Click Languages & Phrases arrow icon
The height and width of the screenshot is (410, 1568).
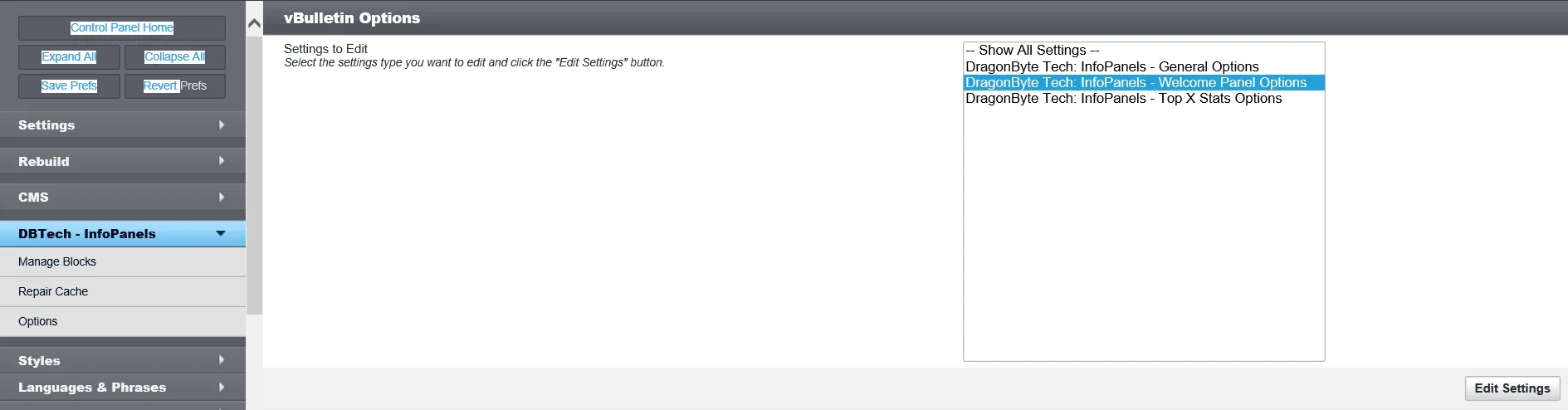[x=222, y=387]
